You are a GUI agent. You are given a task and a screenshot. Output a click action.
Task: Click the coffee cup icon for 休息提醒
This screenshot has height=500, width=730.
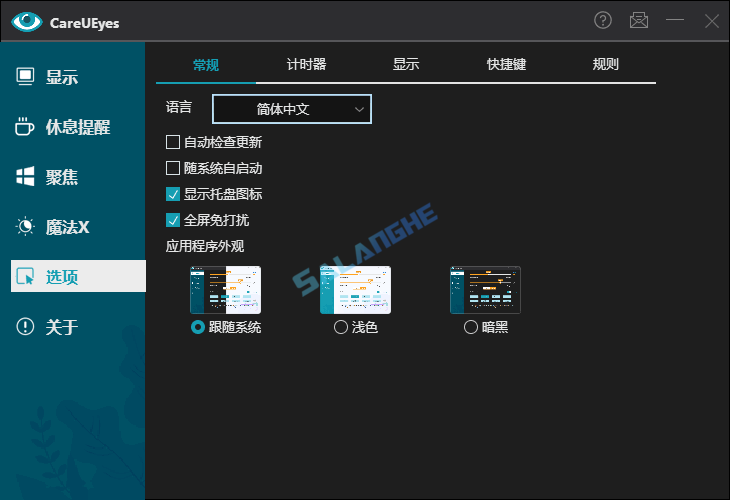pyautogui.click(x=24, y=127)
